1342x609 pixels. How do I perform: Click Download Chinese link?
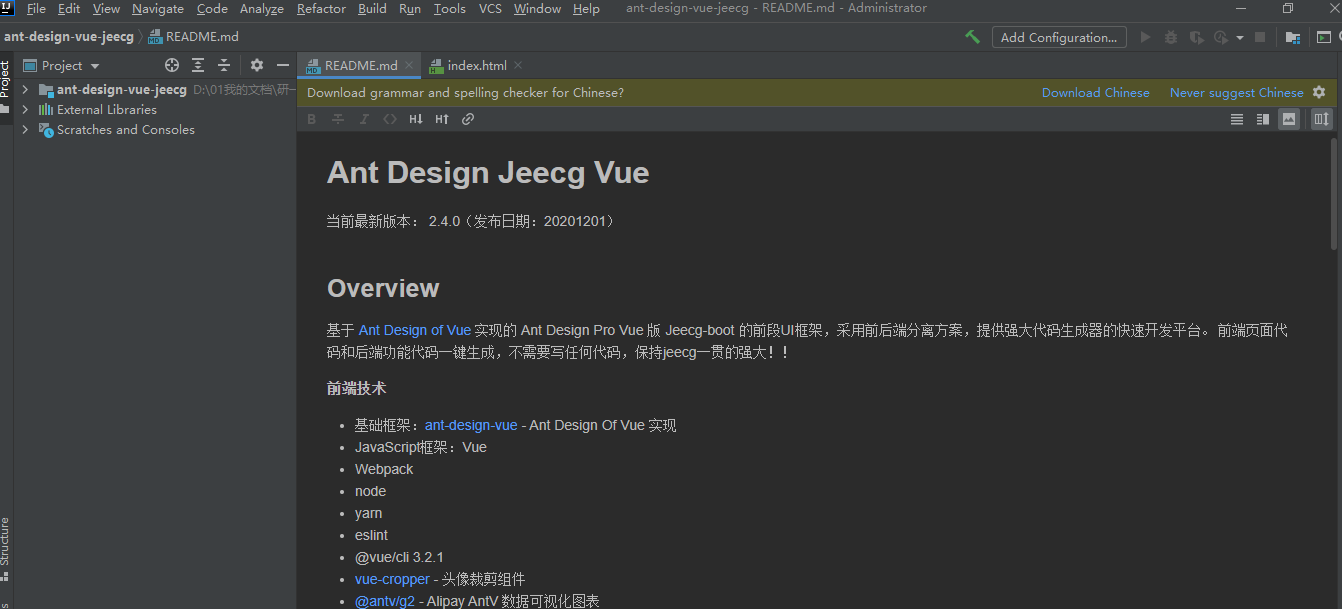pos(1096,92)
